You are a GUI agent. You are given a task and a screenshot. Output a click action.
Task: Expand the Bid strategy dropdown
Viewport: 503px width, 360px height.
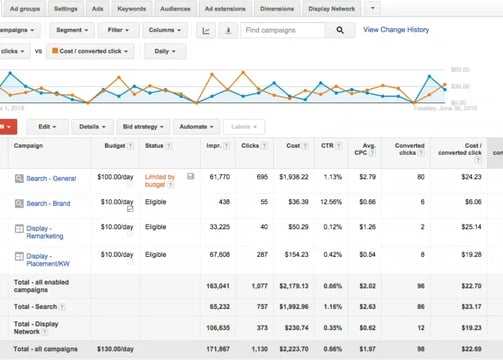click(143, 127)
